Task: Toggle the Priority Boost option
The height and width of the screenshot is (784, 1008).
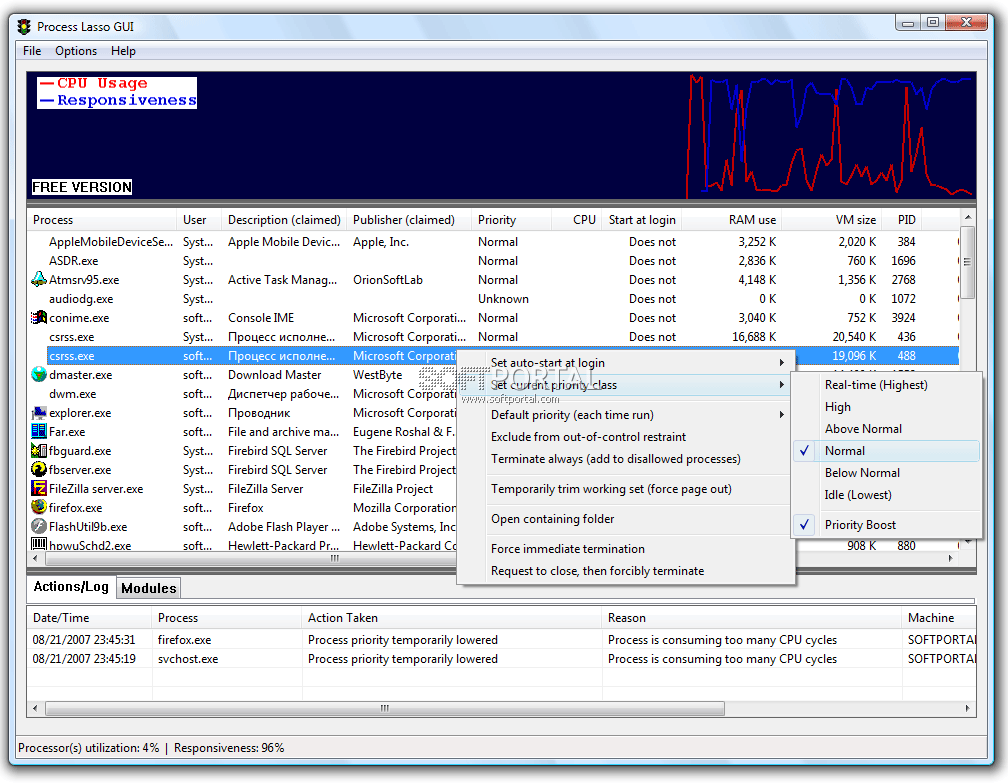Action: point(886,524)
